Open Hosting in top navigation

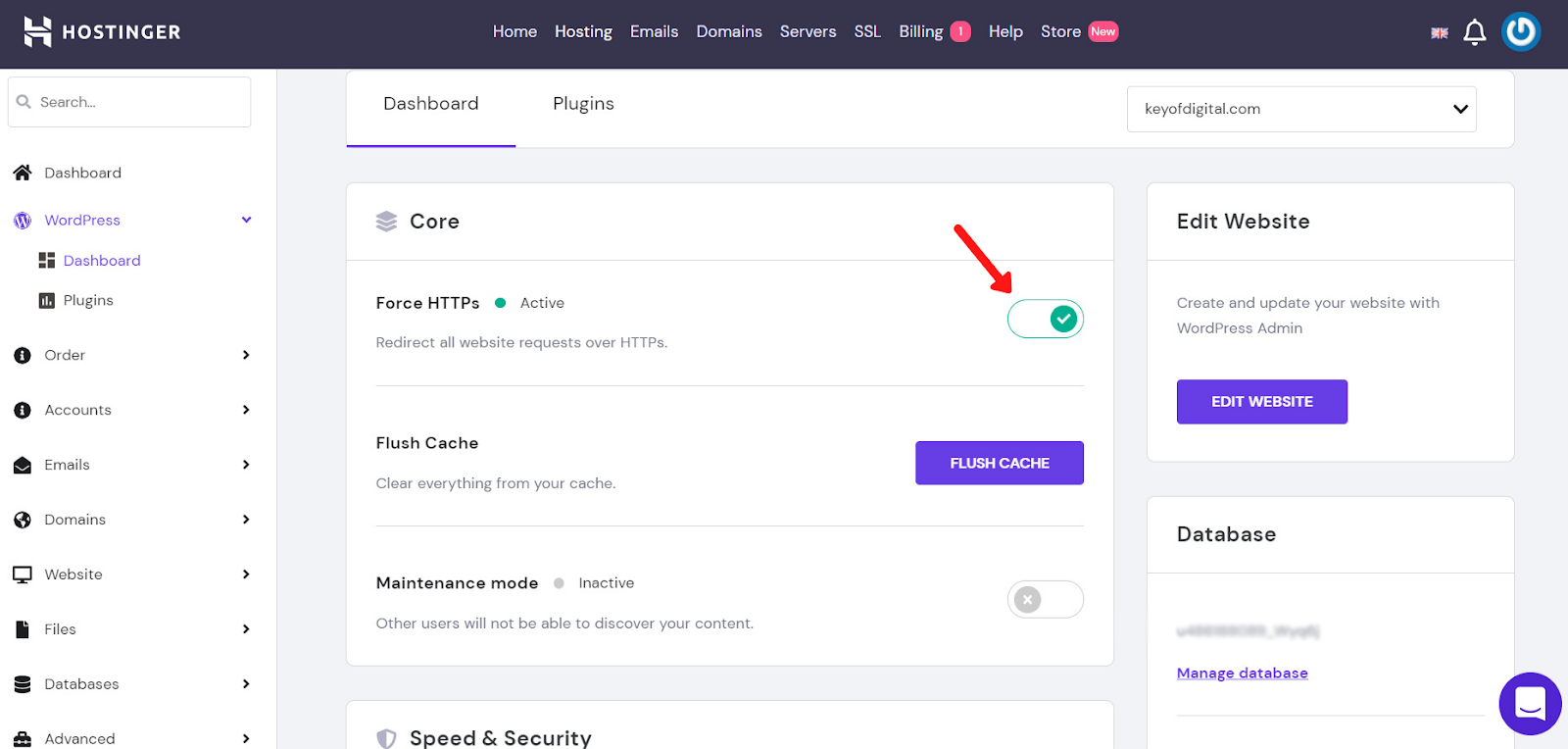point(583,31)
